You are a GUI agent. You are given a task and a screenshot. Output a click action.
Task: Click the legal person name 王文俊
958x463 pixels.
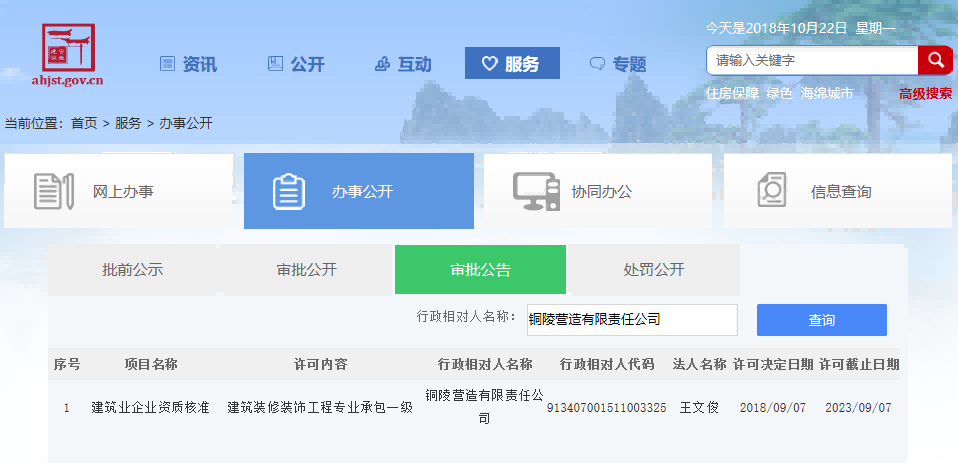(699, 408)
